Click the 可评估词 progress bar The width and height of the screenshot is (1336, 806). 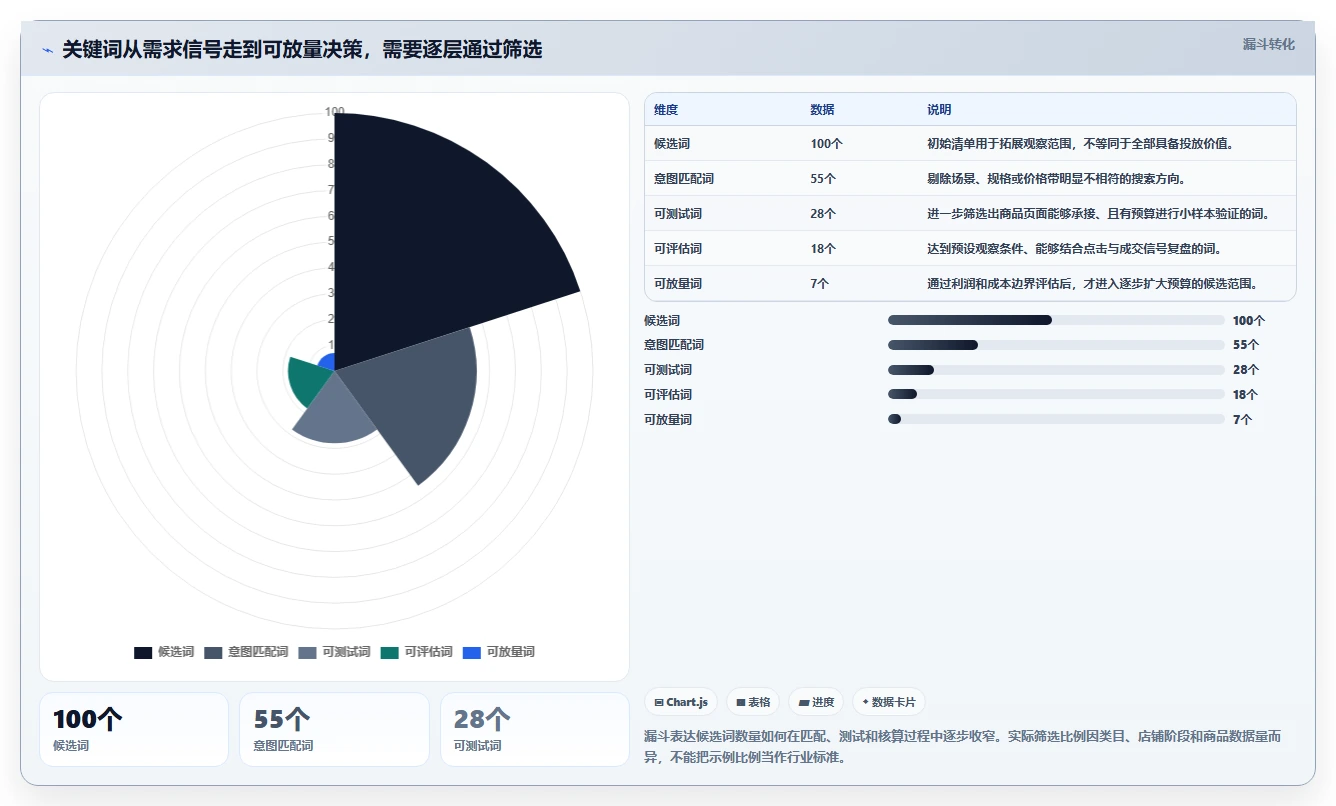[1056, 394]
